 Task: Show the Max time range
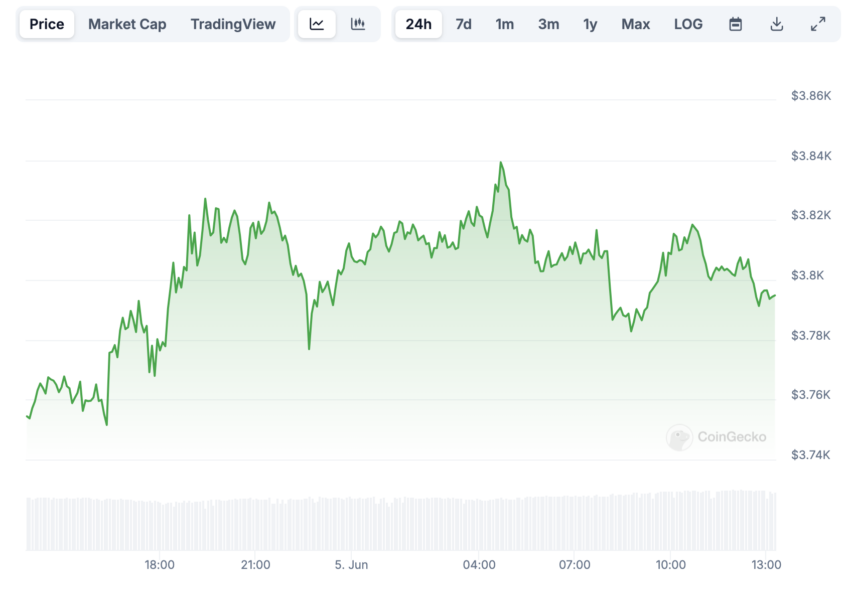click(x=636, y=24)
